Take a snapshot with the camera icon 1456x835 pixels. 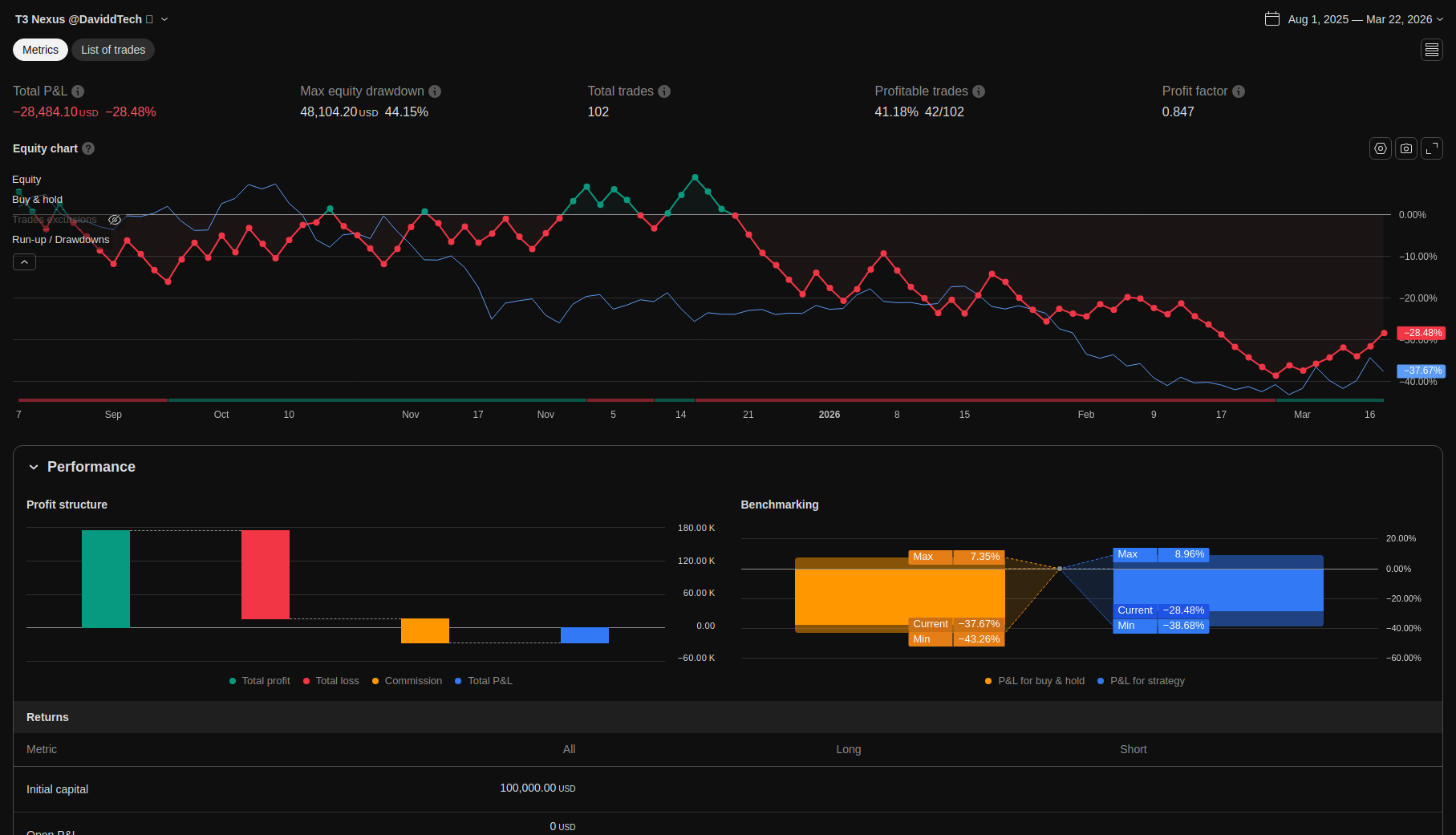click(x=1405, y=148)
